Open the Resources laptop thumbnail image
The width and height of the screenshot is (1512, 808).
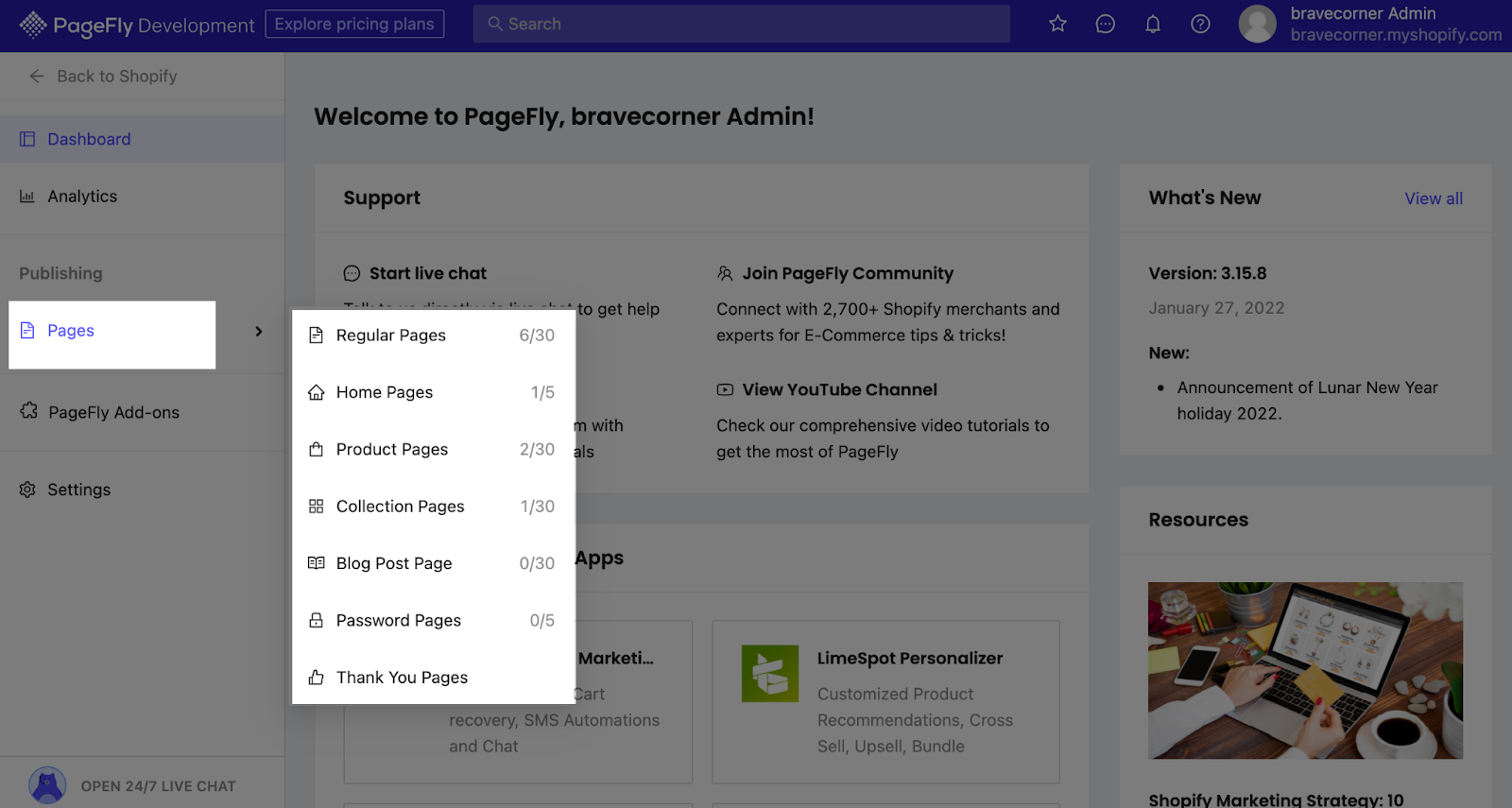tap(1305, 670)
